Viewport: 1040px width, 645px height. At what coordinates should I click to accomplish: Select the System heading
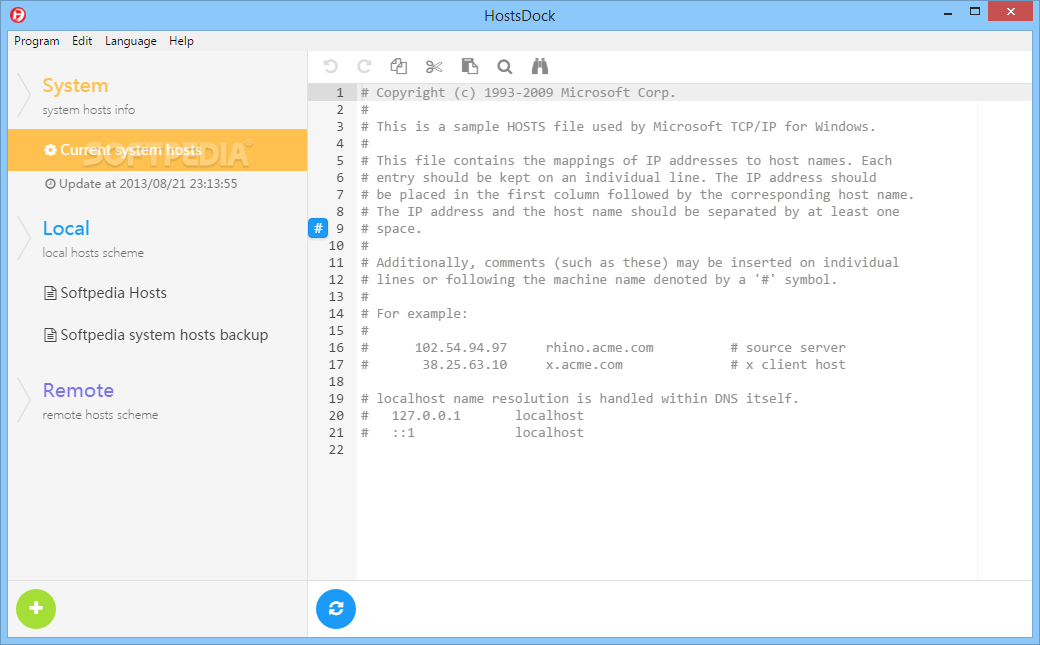coord(75,86)
